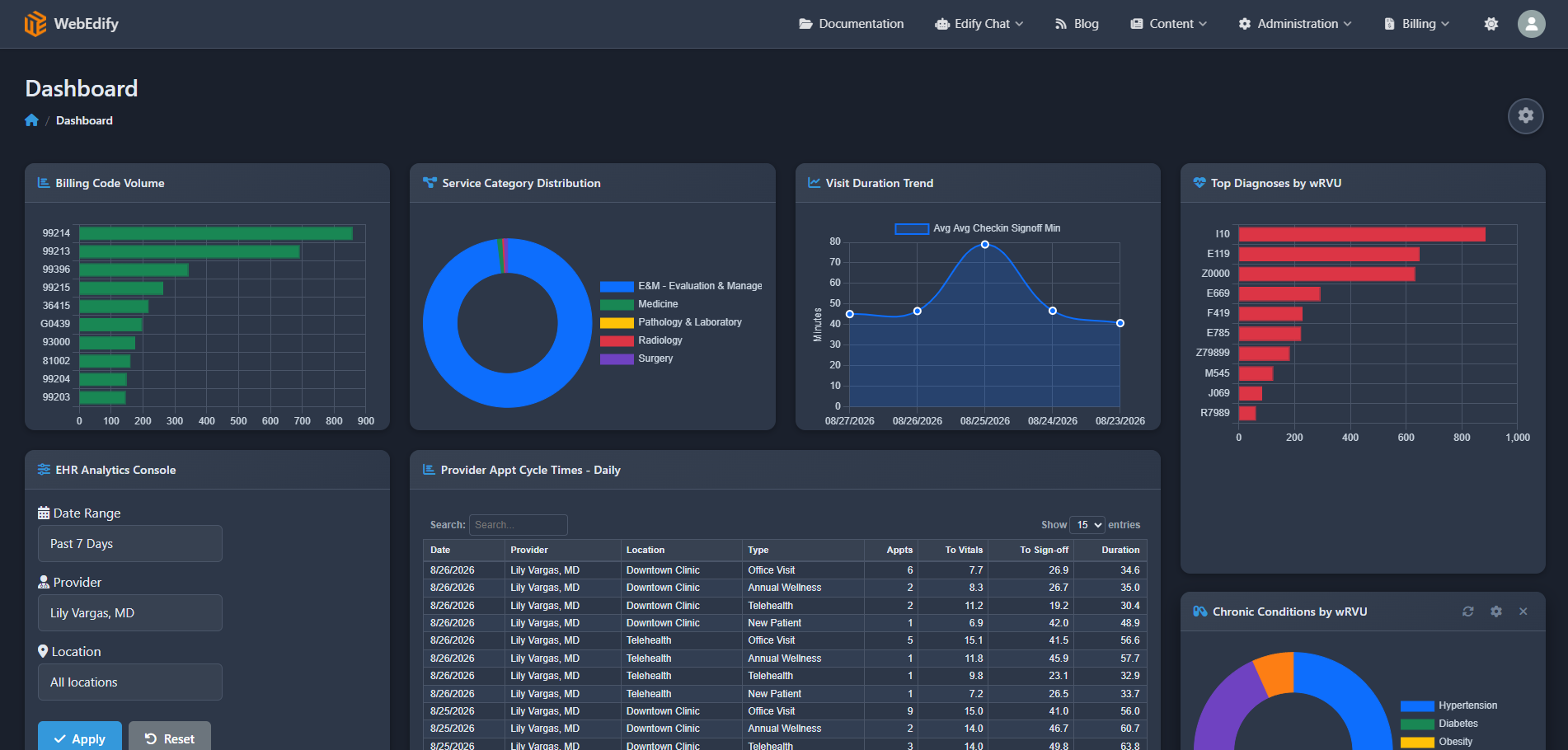The image size is (1568, 750).
Task: Sort table by Duration column
Action: click(1111, 550)
